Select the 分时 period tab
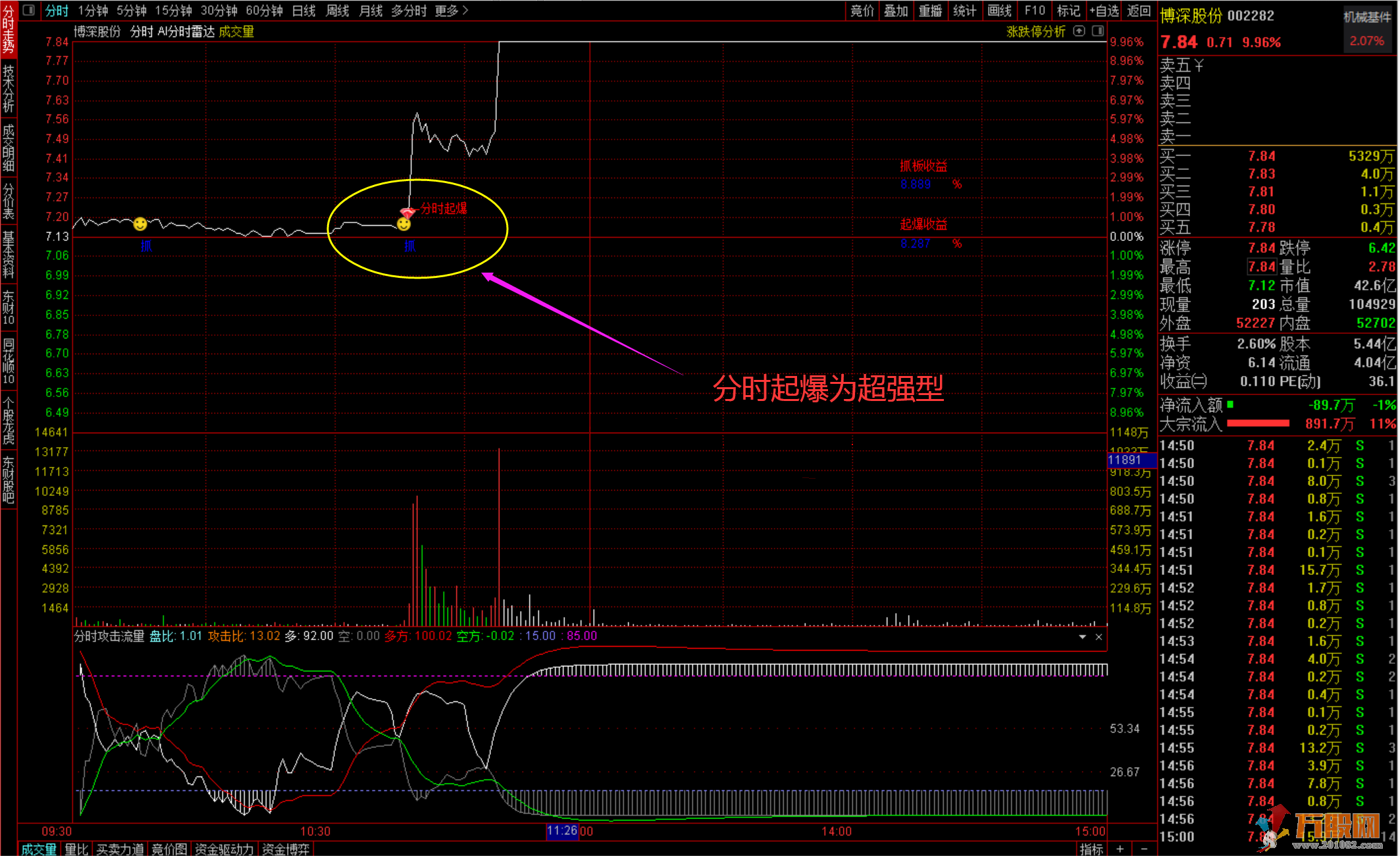Viewport: 1400px width, 856px height. point(57,11)
